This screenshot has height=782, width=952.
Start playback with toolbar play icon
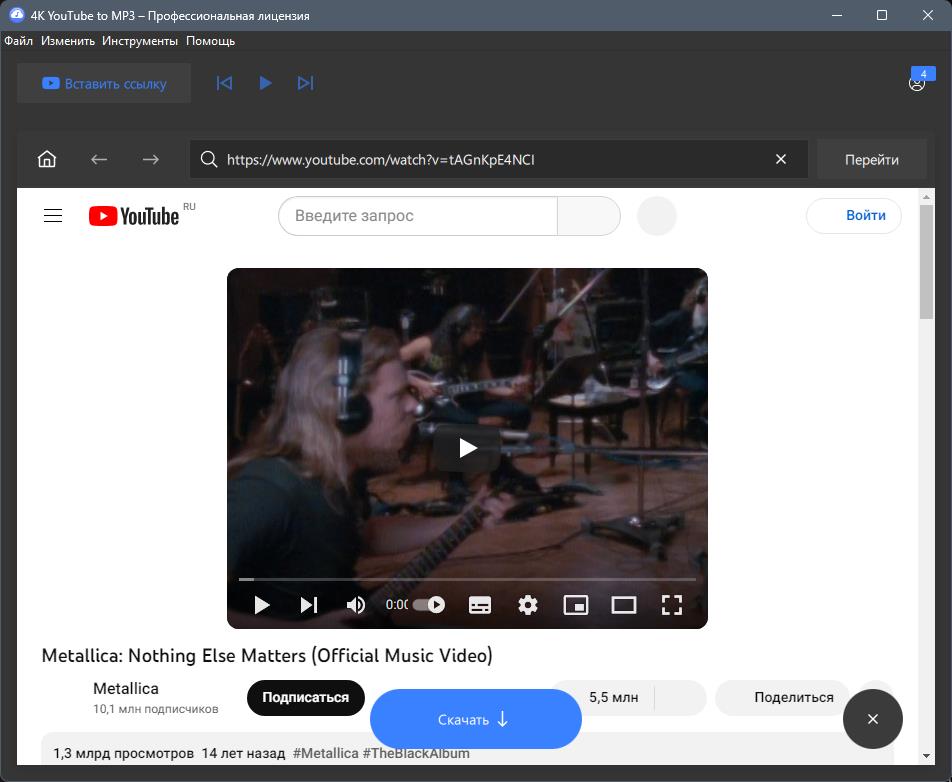click(265, 83)
